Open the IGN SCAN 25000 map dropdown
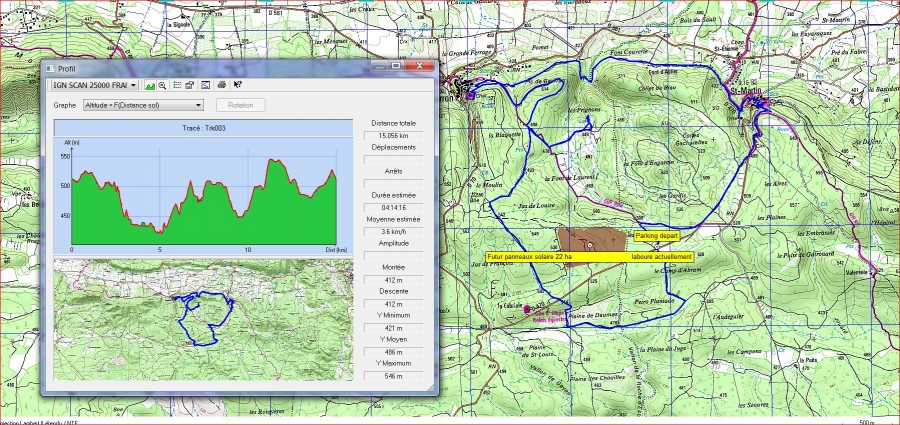Screen dimensions: 900x425 [95, 85]
